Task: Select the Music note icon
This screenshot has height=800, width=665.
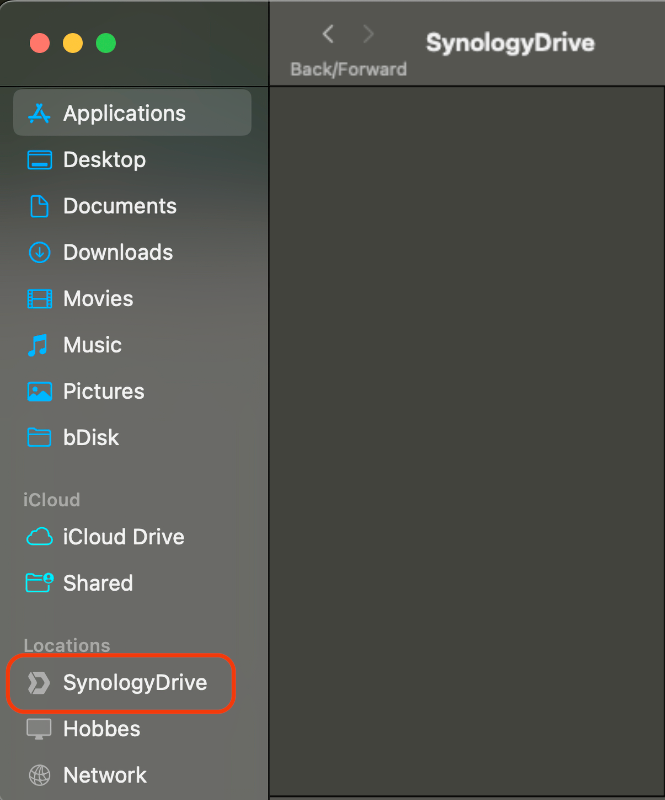Action: click(38, 345)
